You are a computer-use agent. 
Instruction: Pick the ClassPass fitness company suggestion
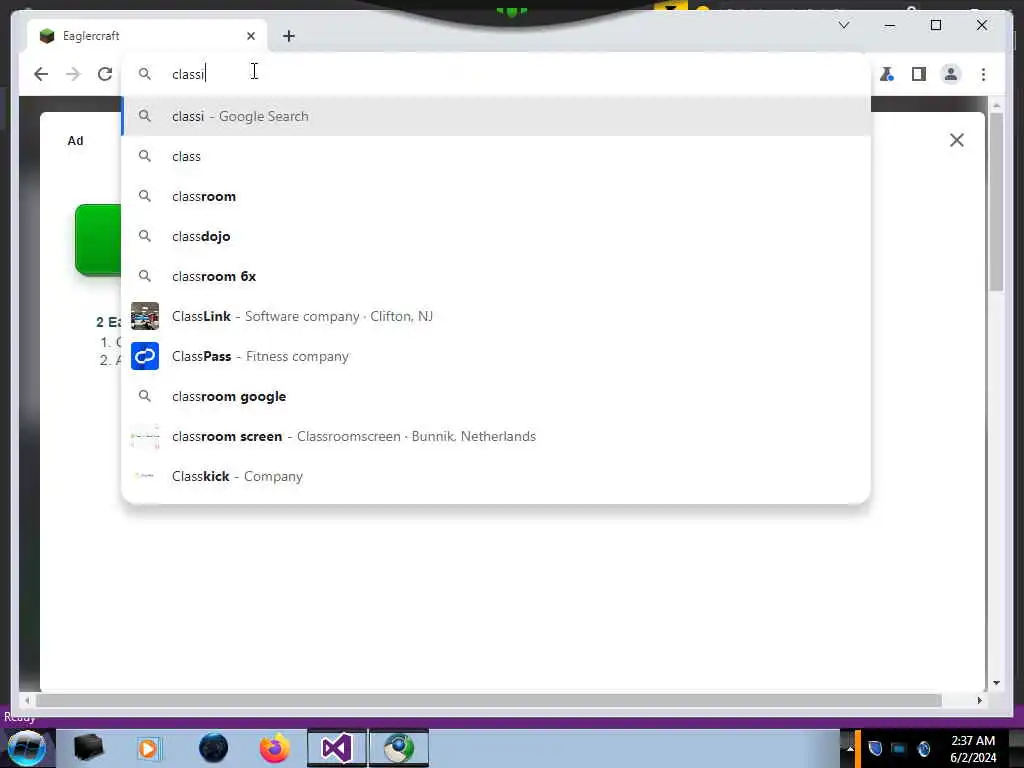click(x=496, y=356)
